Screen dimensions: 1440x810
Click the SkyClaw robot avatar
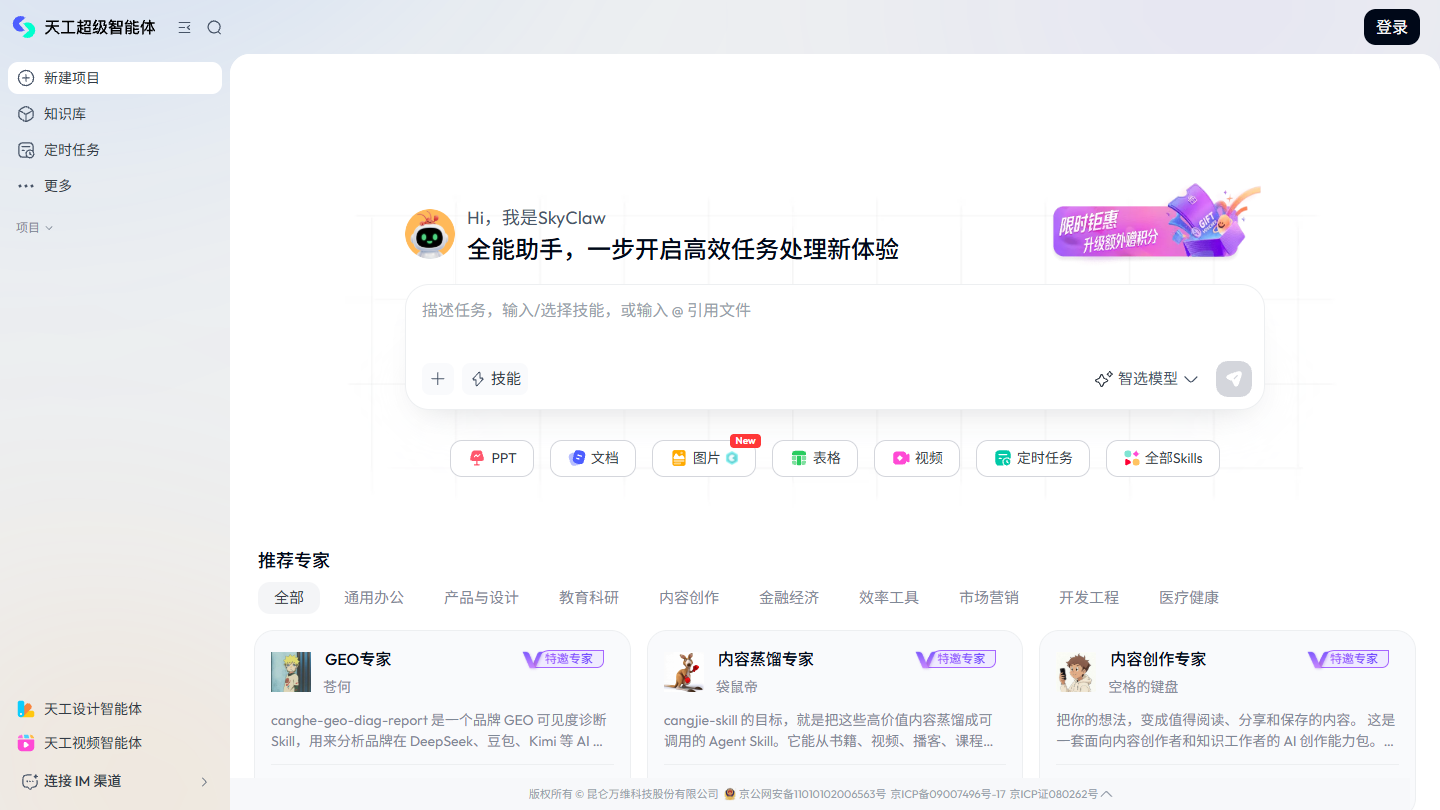point(430,234)
